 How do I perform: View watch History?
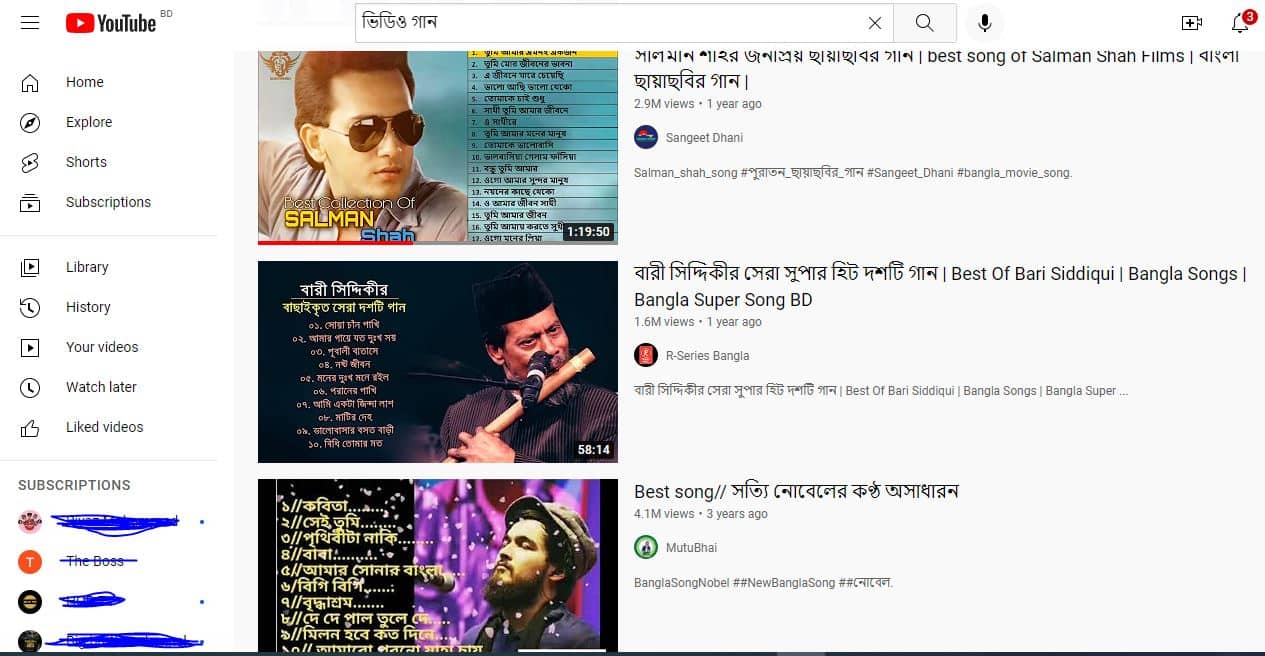(88, 307)
